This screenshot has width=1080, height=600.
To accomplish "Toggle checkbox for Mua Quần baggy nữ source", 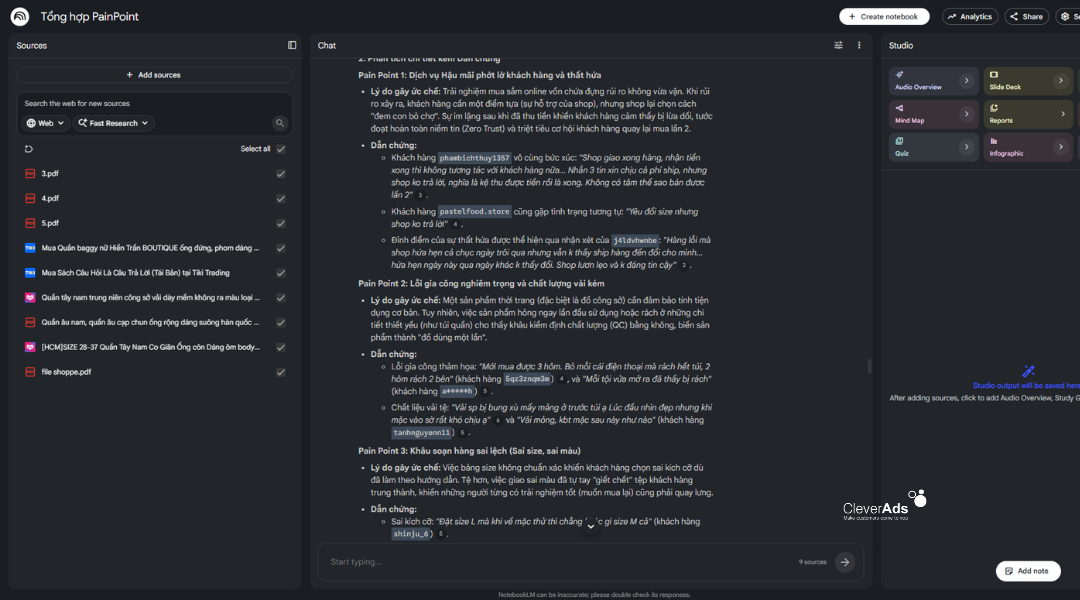I will point(281,248).
